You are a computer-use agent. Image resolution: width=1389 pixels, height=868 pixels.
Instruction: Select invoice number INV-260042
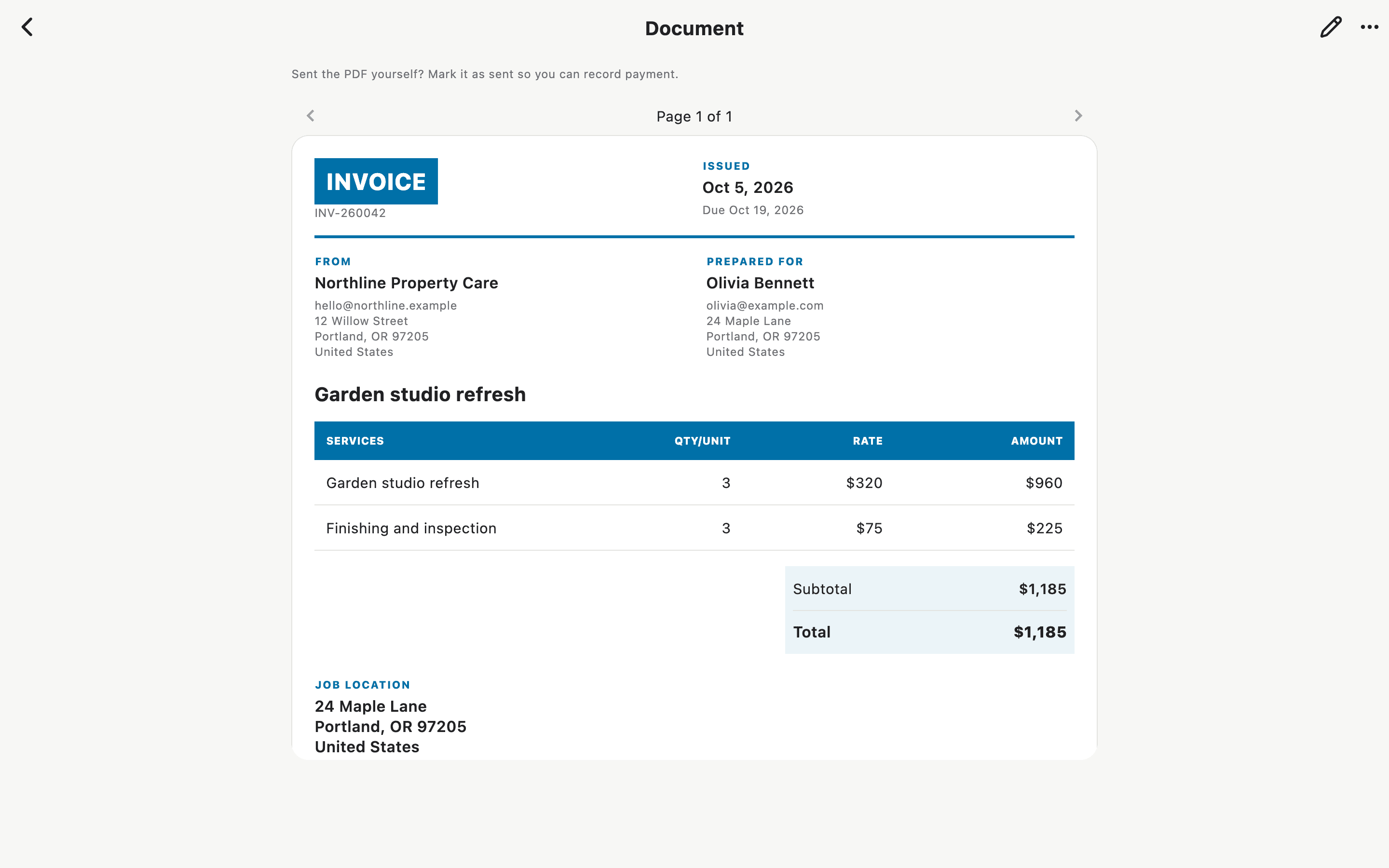[x=350, y=213]
